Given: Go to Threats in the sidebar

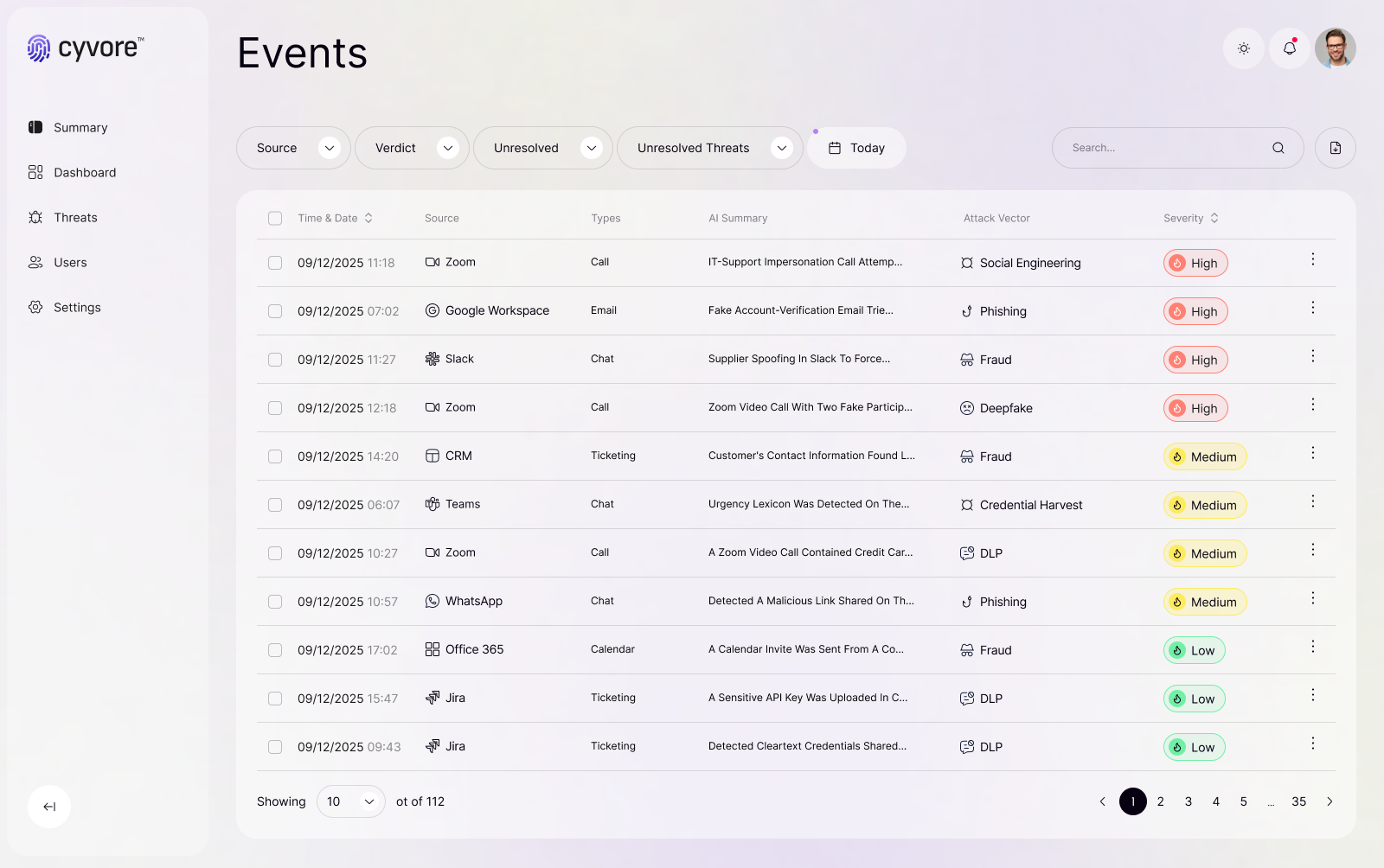Looking at the screenshot, I should tap(75, 218).
